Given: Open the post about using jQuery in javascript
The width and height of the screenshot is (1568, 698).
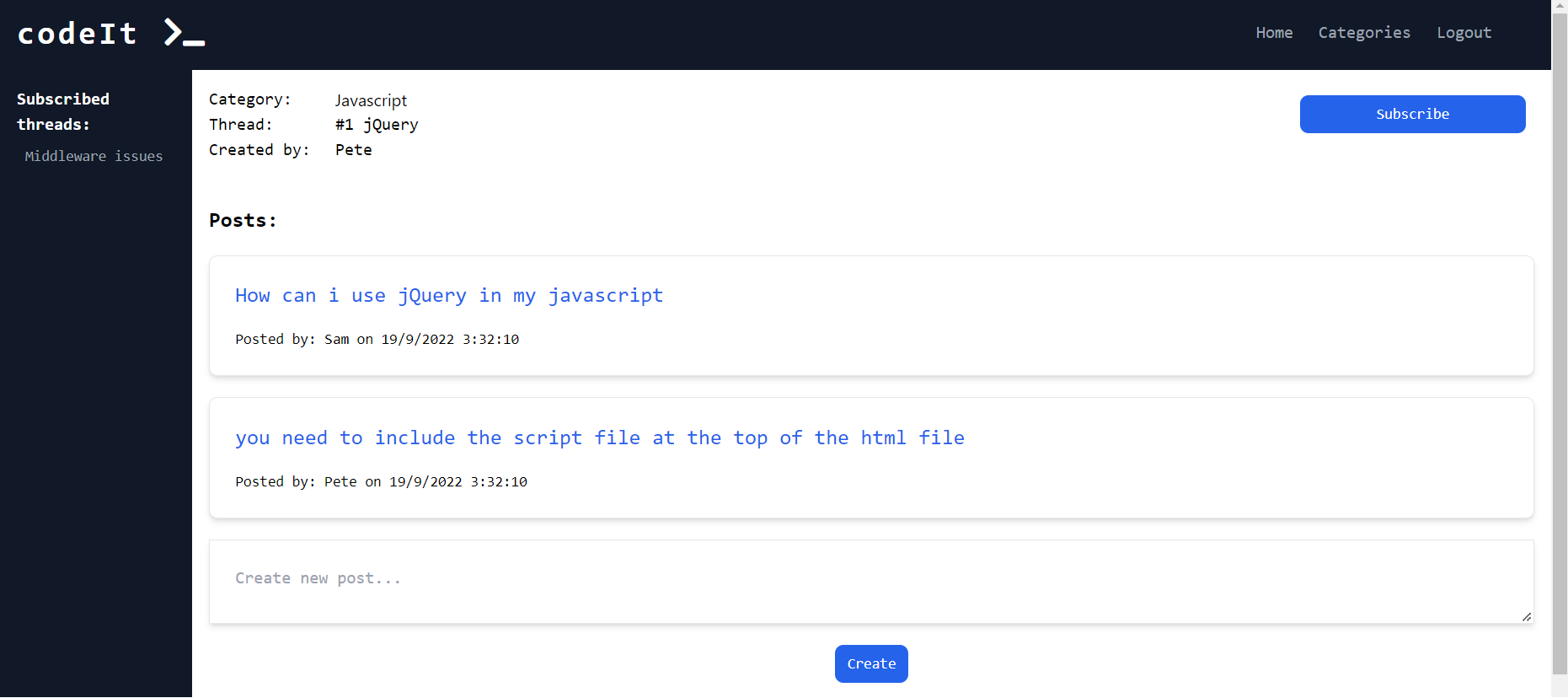Looking at the screenshot, I should click(x=448, y=296).
